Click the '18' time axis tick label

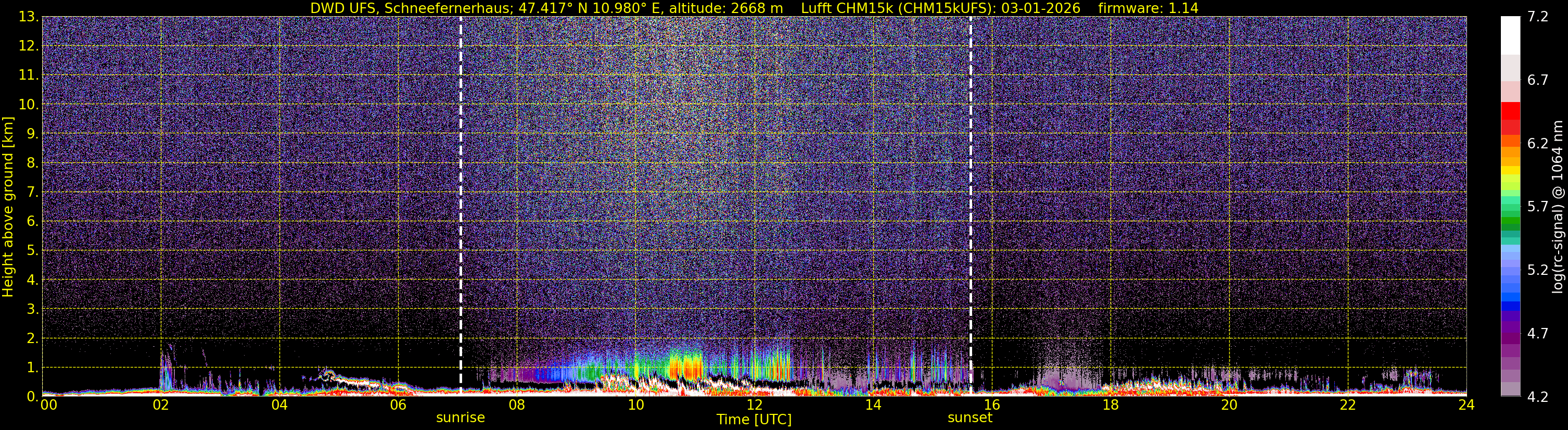(1110, 404)
